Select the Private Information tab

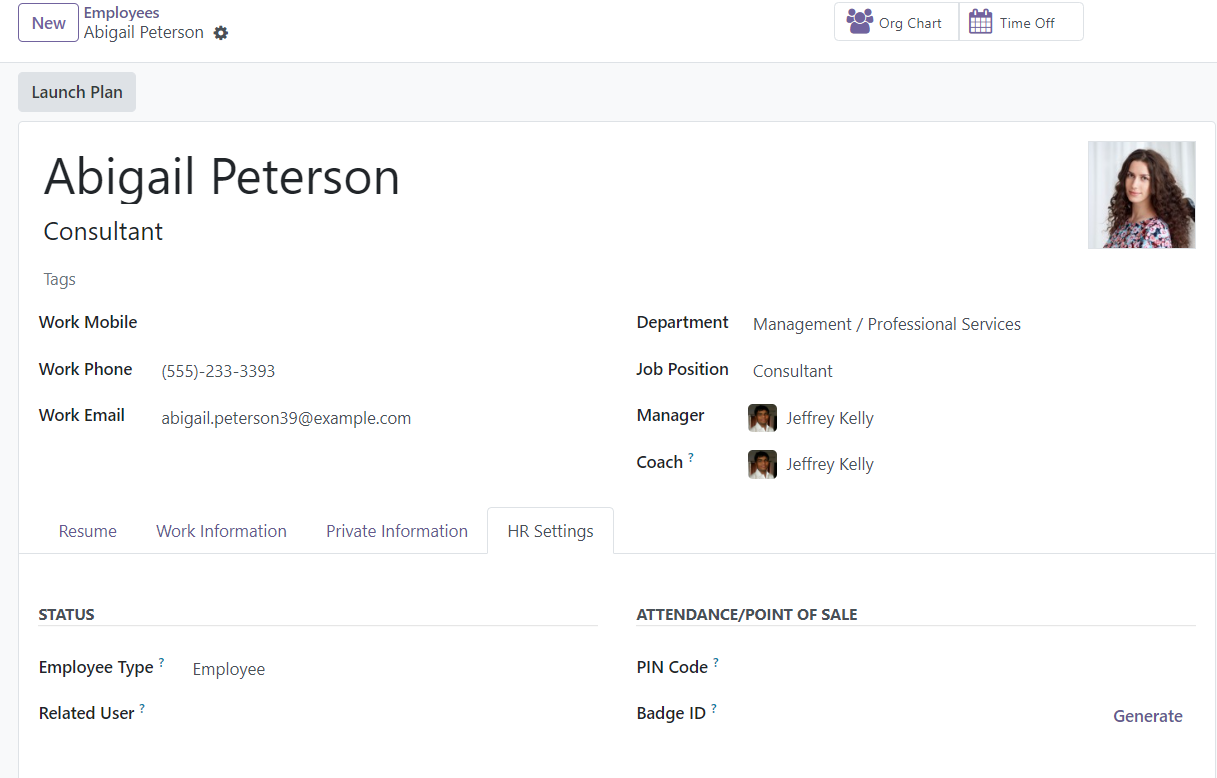397,531
